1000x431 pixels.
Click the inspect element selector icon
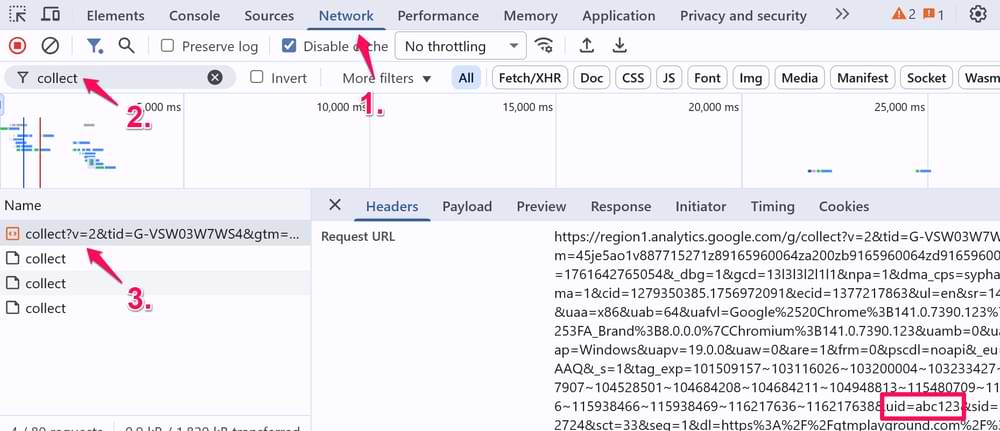(17, 15)
